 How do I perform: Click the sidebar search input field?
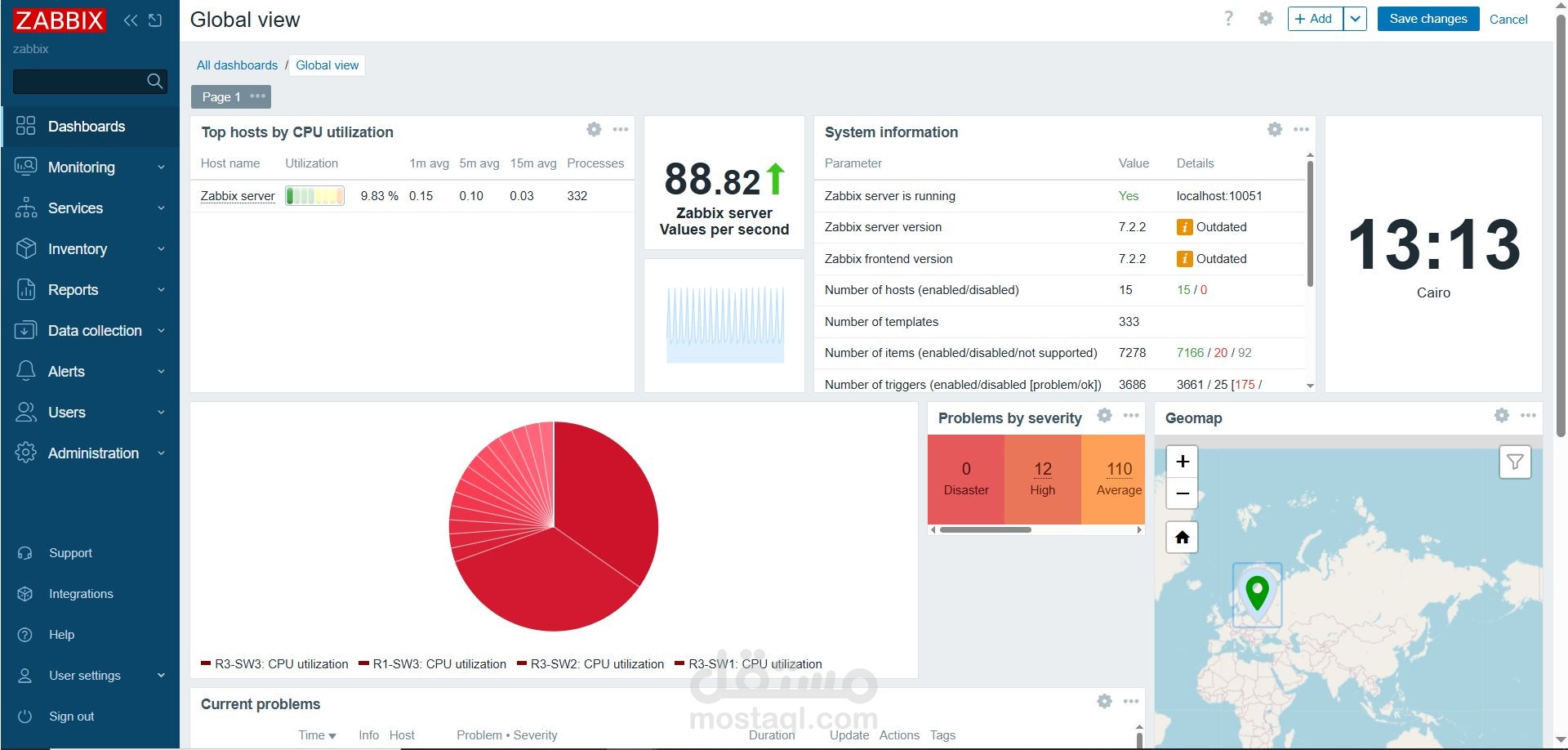tap(78, 81)
